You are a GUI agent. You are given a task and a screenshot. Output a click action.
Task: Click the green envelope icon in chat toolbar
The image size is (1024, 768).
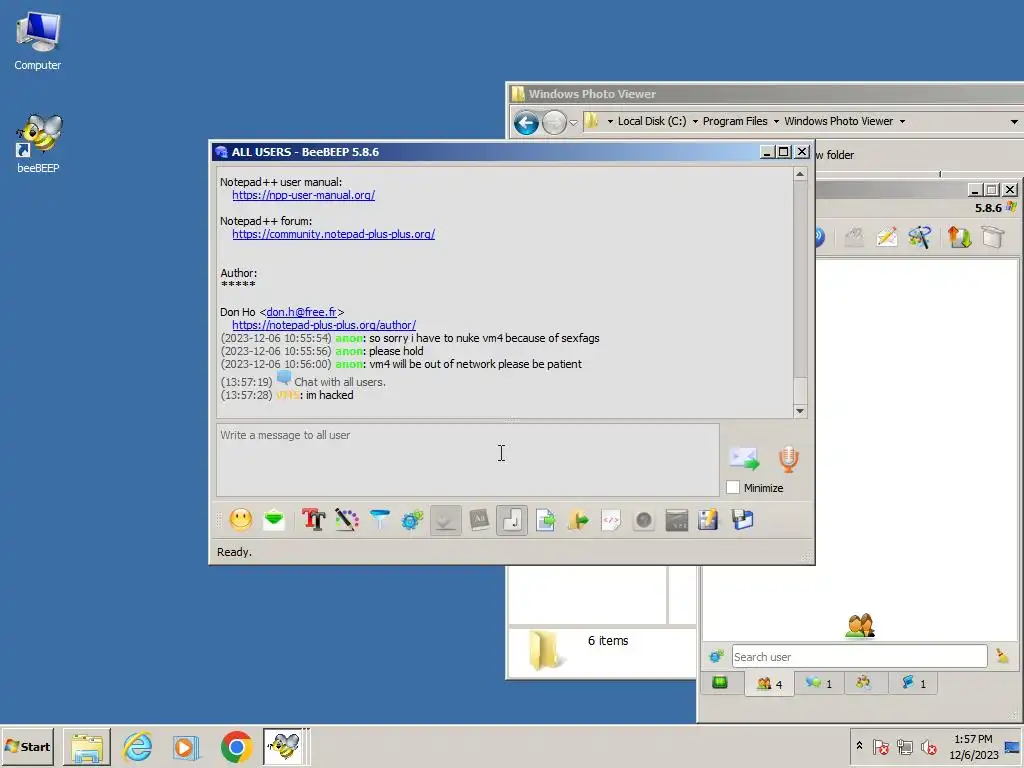(274, 520)
